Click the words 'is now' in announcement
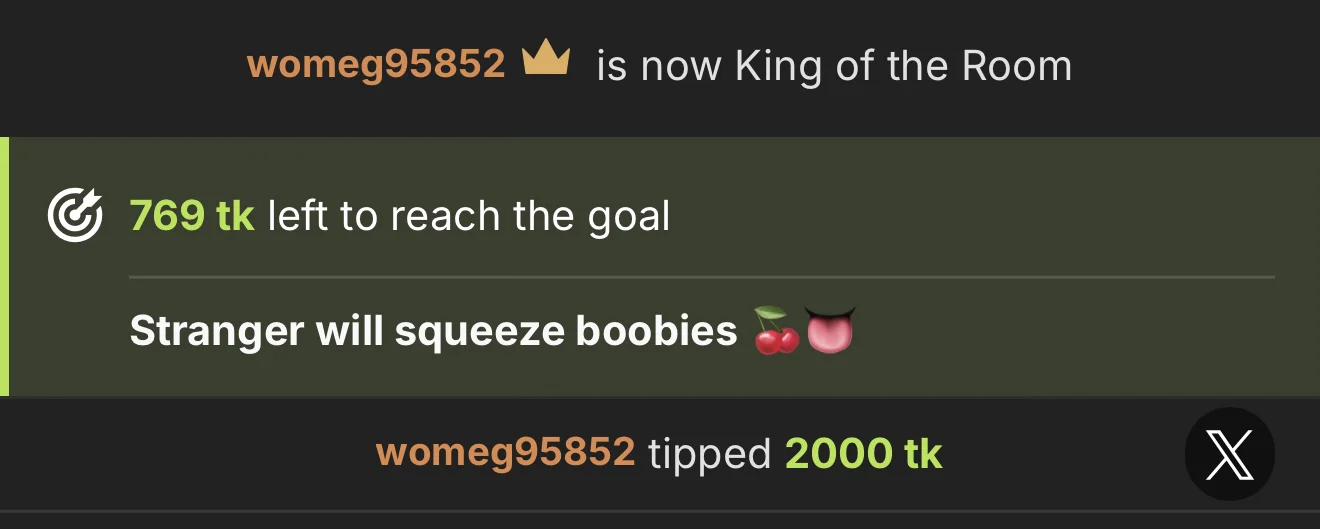 (x=659, y=66)
